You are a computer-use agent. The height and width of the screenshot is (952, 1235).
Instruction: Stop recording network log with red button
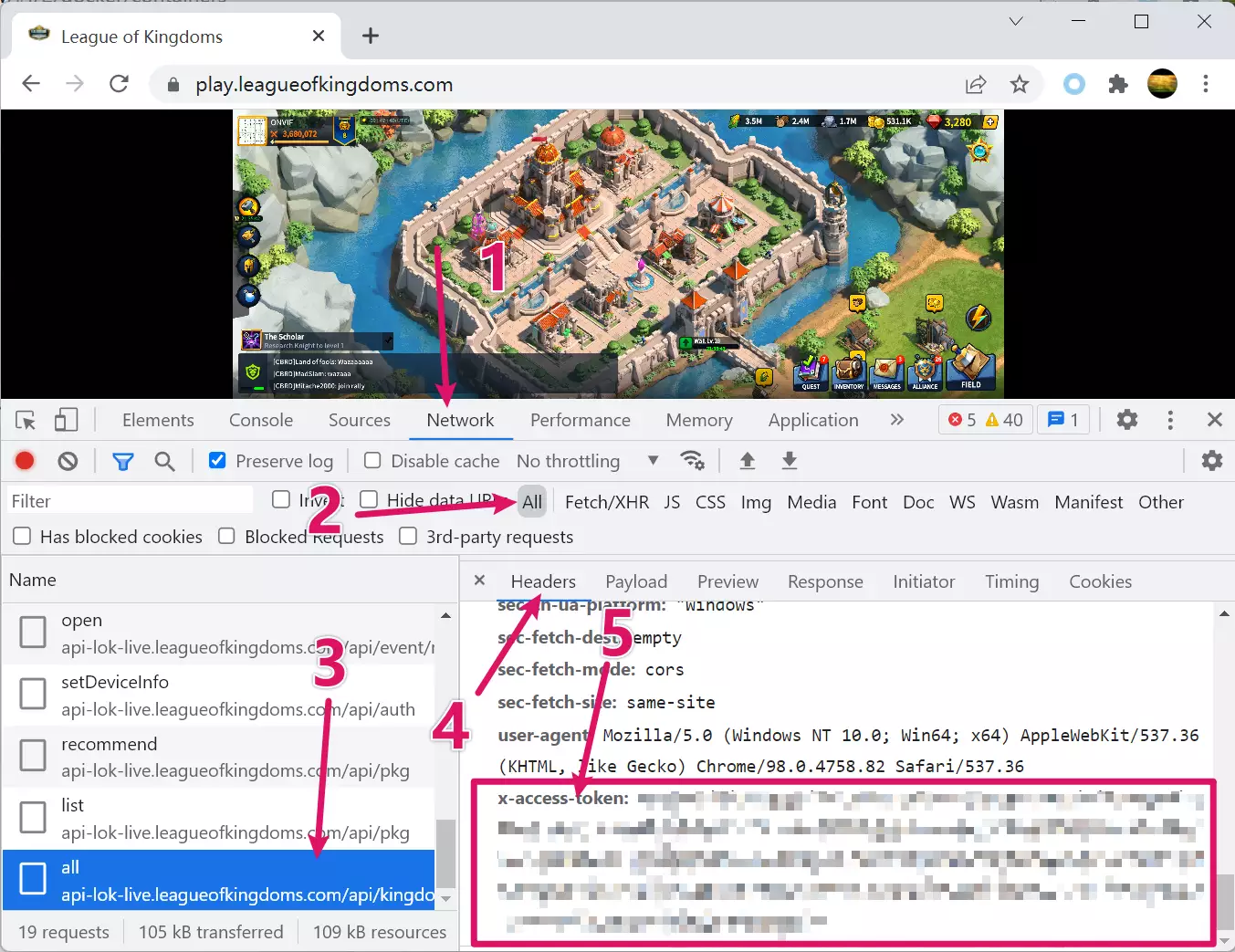[25, 461]
